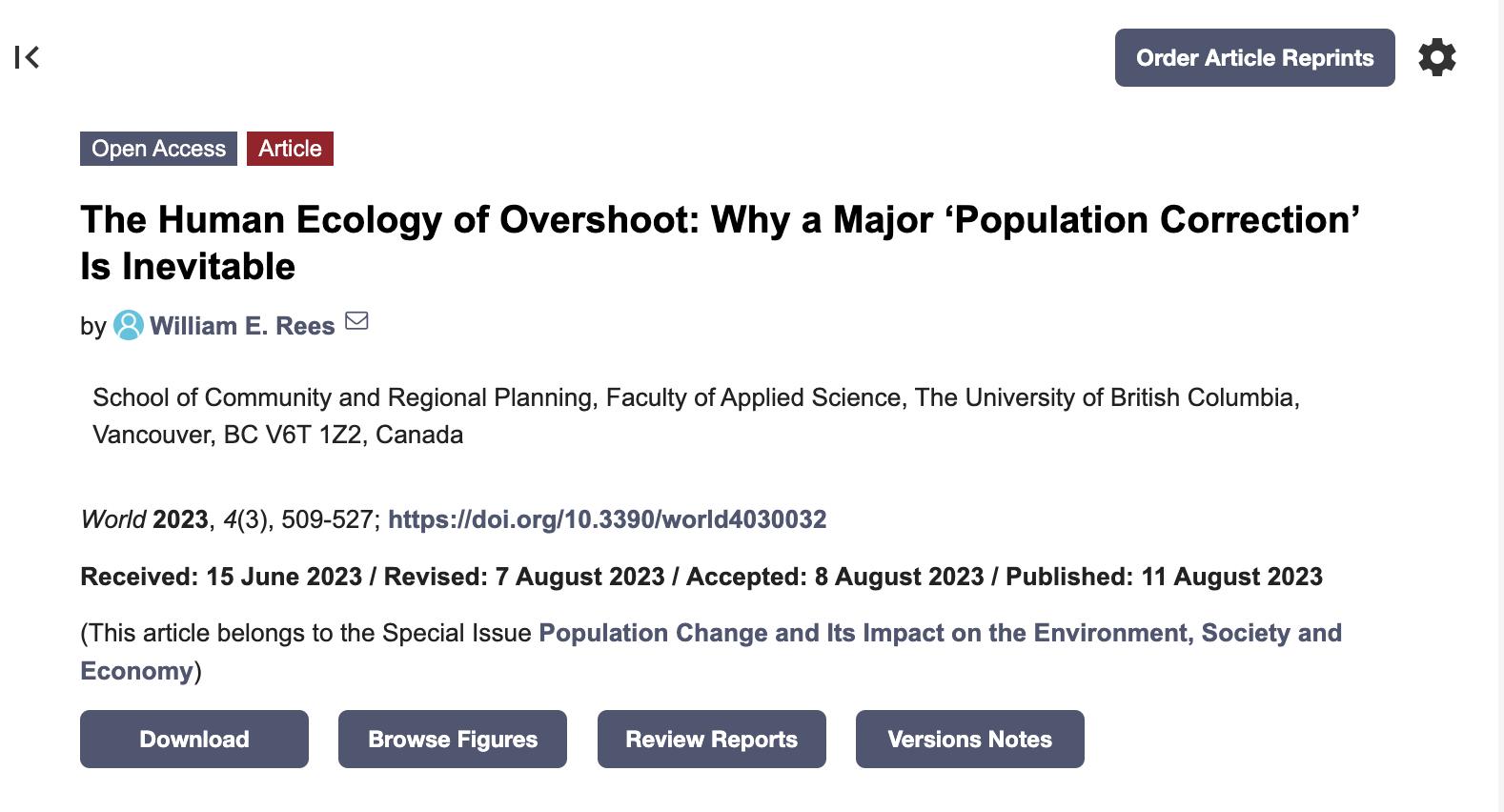Click the collapse sidebar arrow icon
The image size is (1504, 812).
pos(29,58)
